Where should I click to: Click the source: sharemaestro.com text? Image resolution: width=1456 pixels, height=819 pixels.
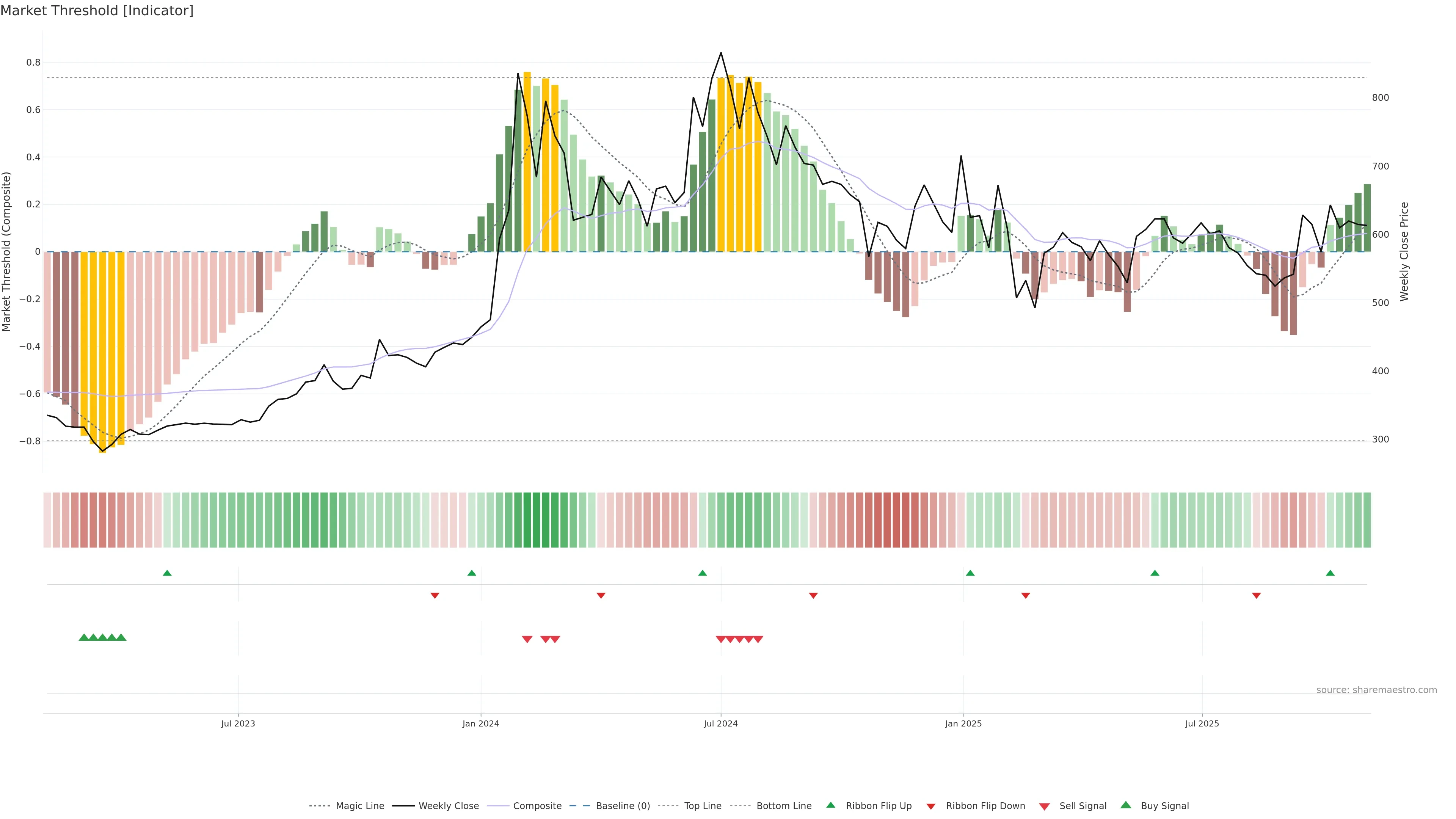pos(1376,690)
